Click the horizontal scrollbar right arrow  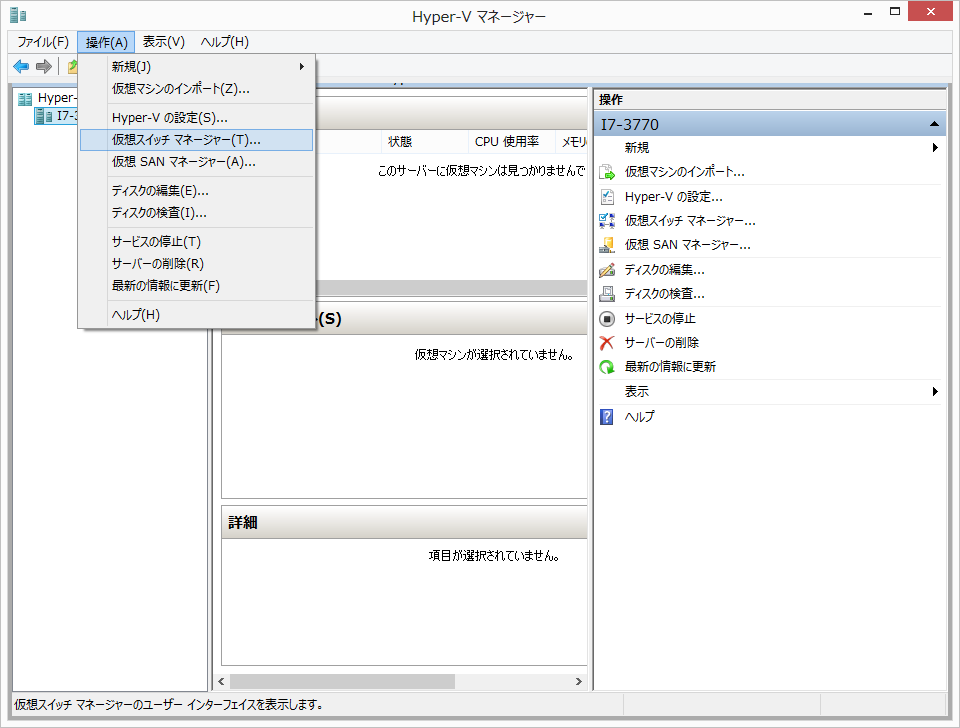(x=579, y=681)
